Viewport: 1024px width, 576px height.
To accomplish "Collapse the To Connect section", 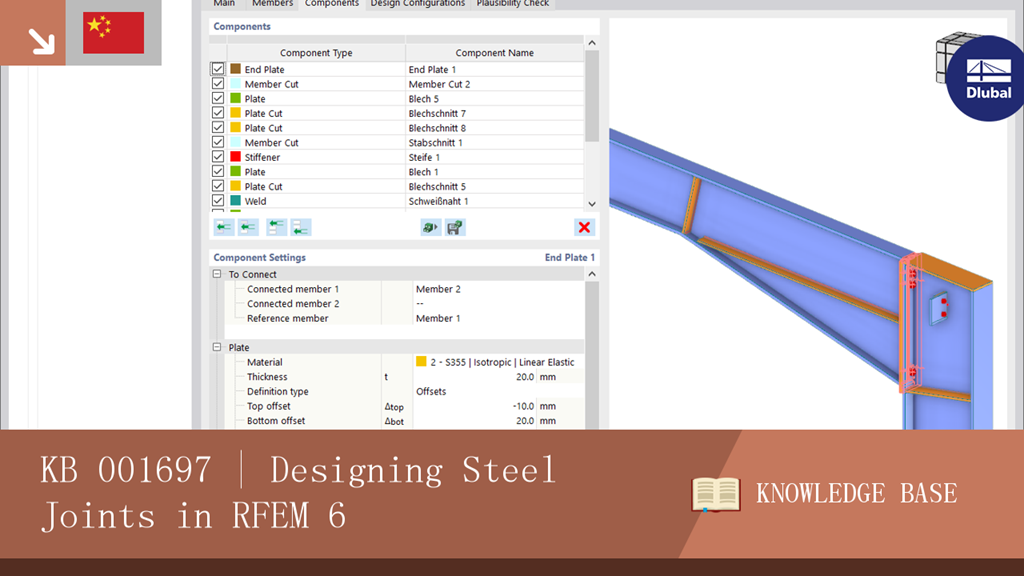I will click(x=217, y=274).
